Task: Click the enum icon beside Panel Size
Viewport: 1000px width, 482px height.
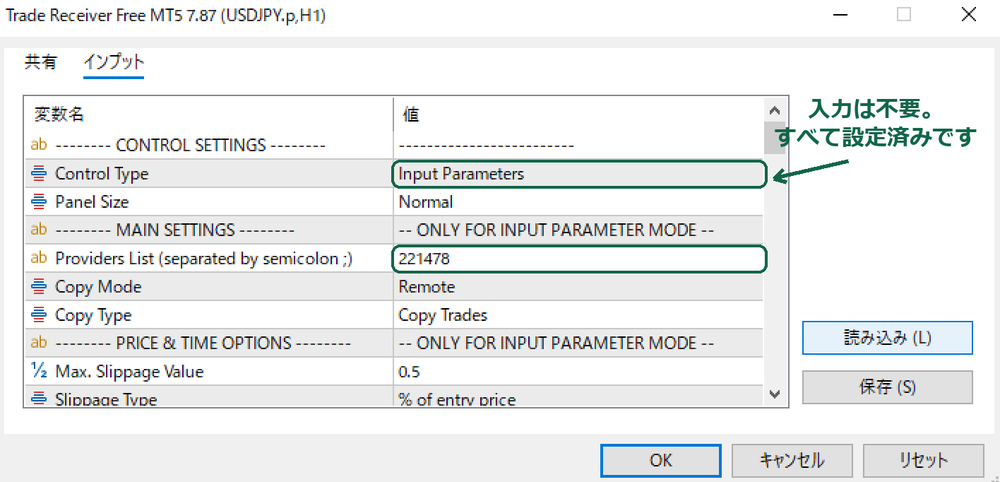Action: tap(39, 201)
